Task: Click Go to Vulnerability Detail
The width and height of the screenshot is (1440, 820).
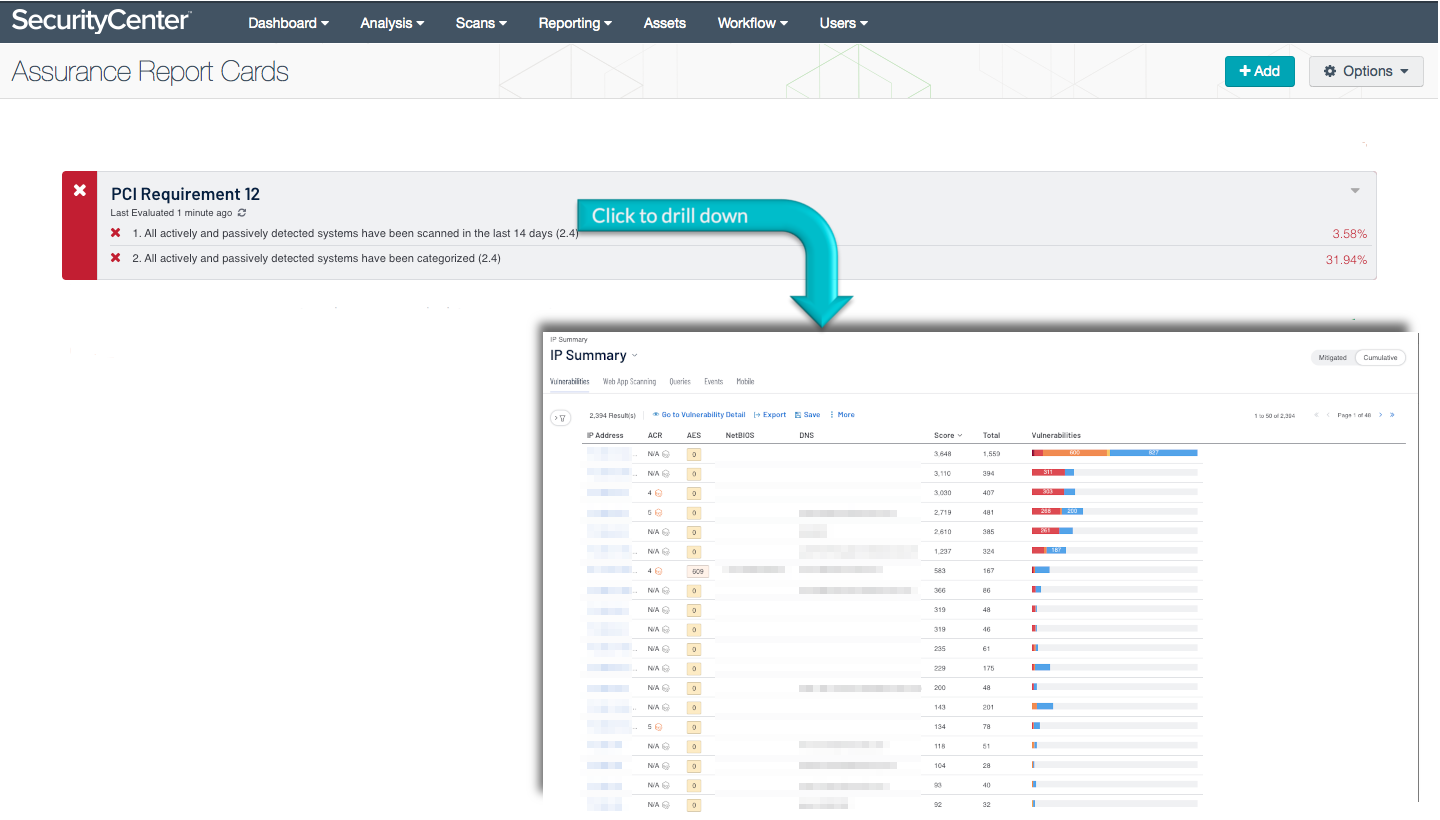Action: (699, 414)
